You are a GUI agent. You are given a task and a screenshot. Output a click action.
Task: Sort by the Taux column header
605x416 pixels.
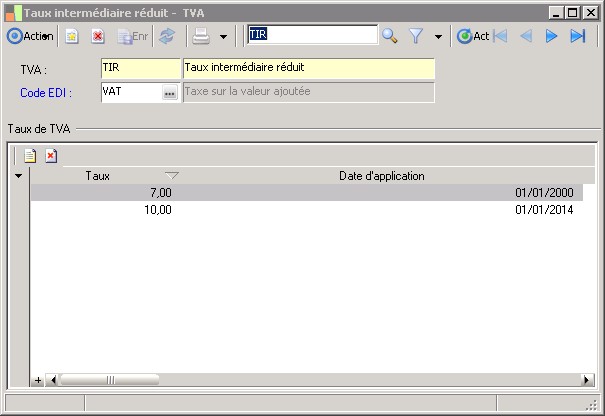pyautogui.click(x=97, y=176)
